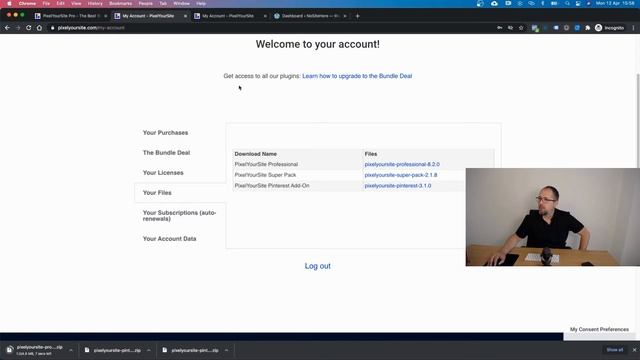Download pixelyoursite-professional-8.2.0 file
Image resolution: width=640 pixels, height=360 pixels.
click(x=402, y=164)
